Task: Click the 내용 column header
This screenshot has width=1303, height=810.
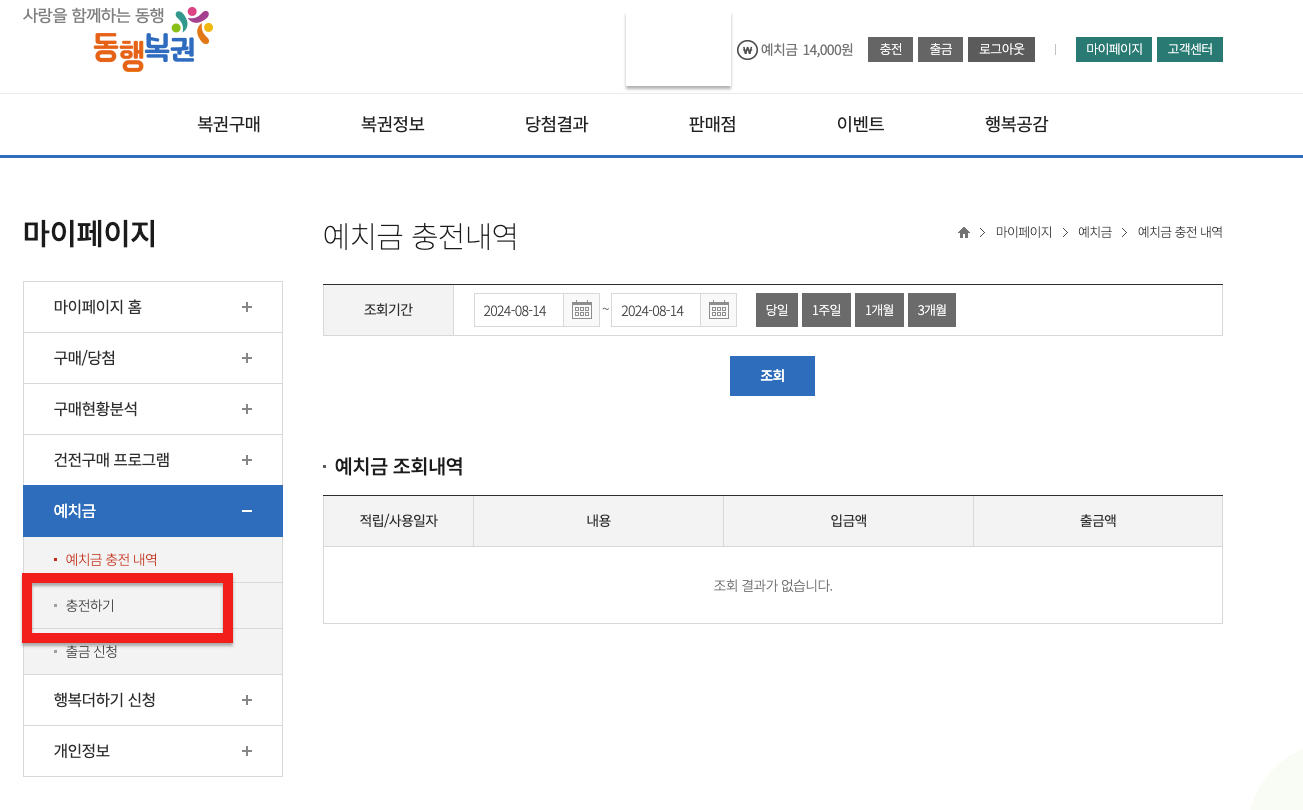Action: (x=599, y=521)
